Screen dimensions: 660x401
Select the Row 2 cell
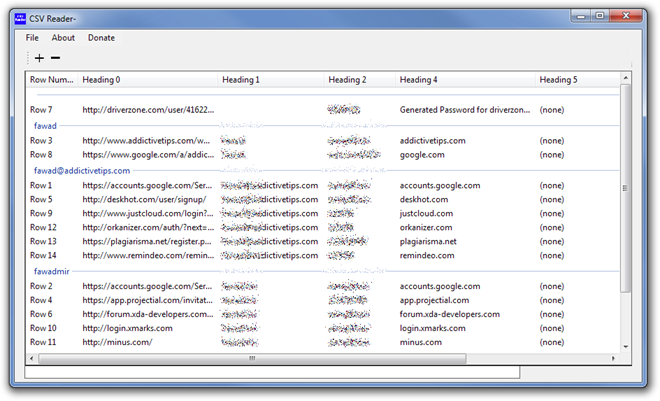41,286
